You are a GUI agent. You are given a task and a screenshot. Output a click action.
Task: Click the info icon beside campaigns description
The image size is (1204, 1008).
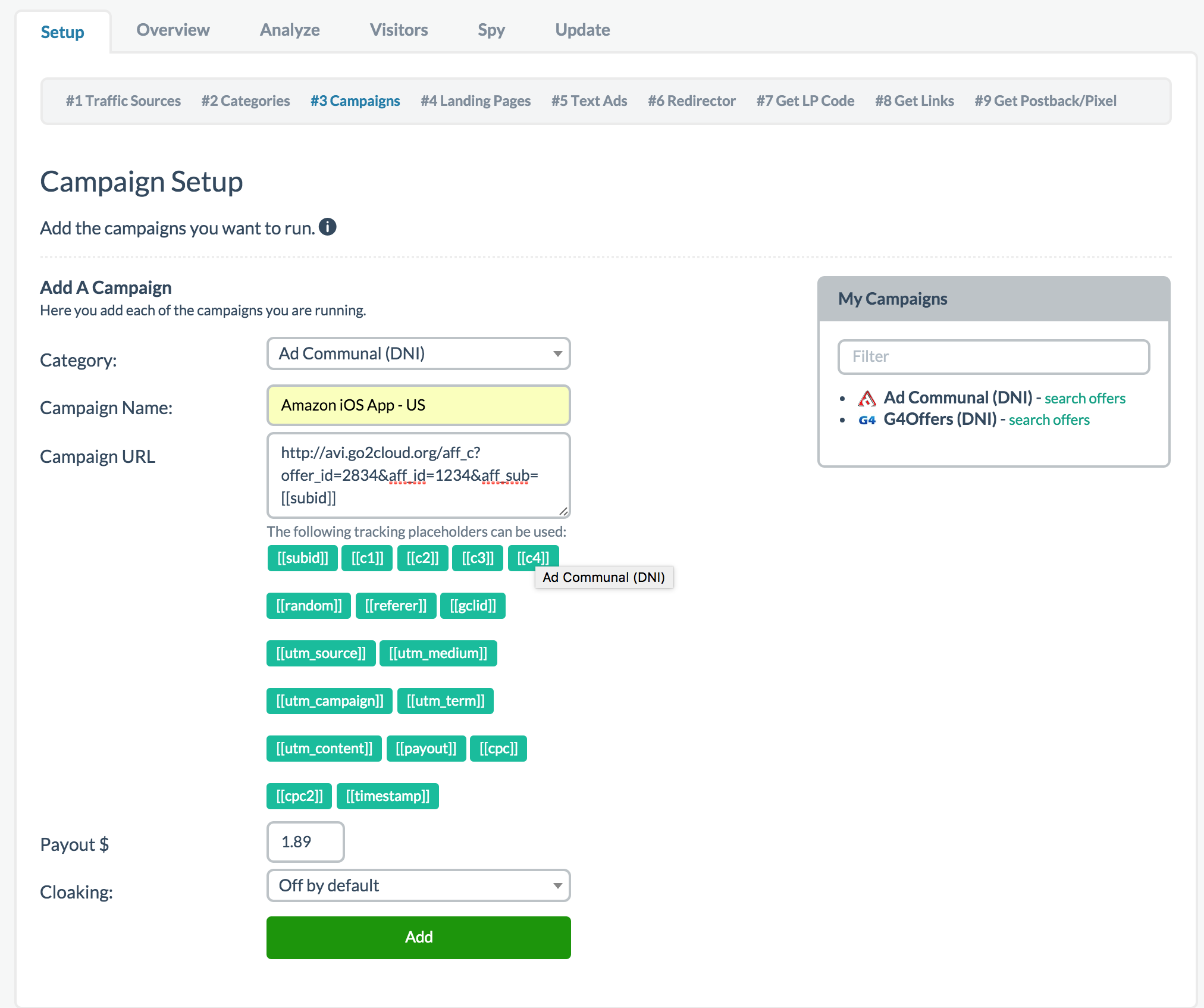point(327,227)
